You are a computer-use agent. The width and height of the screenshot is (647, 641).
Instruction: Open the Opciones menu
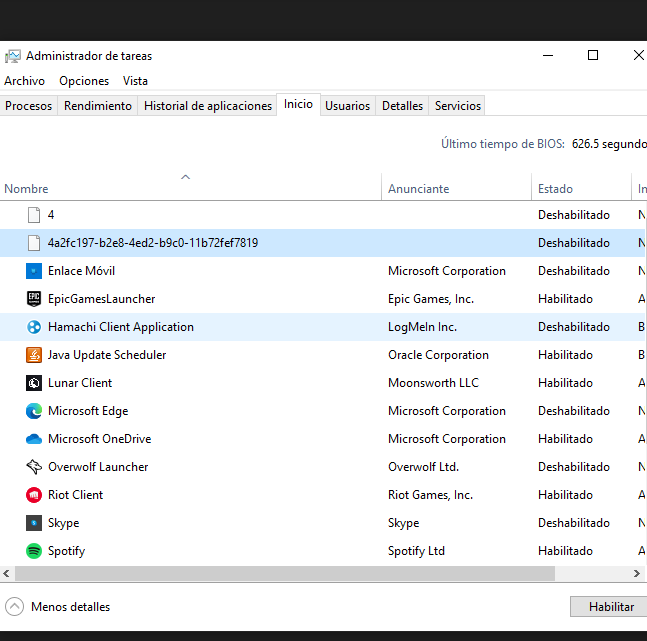(84, 81)
